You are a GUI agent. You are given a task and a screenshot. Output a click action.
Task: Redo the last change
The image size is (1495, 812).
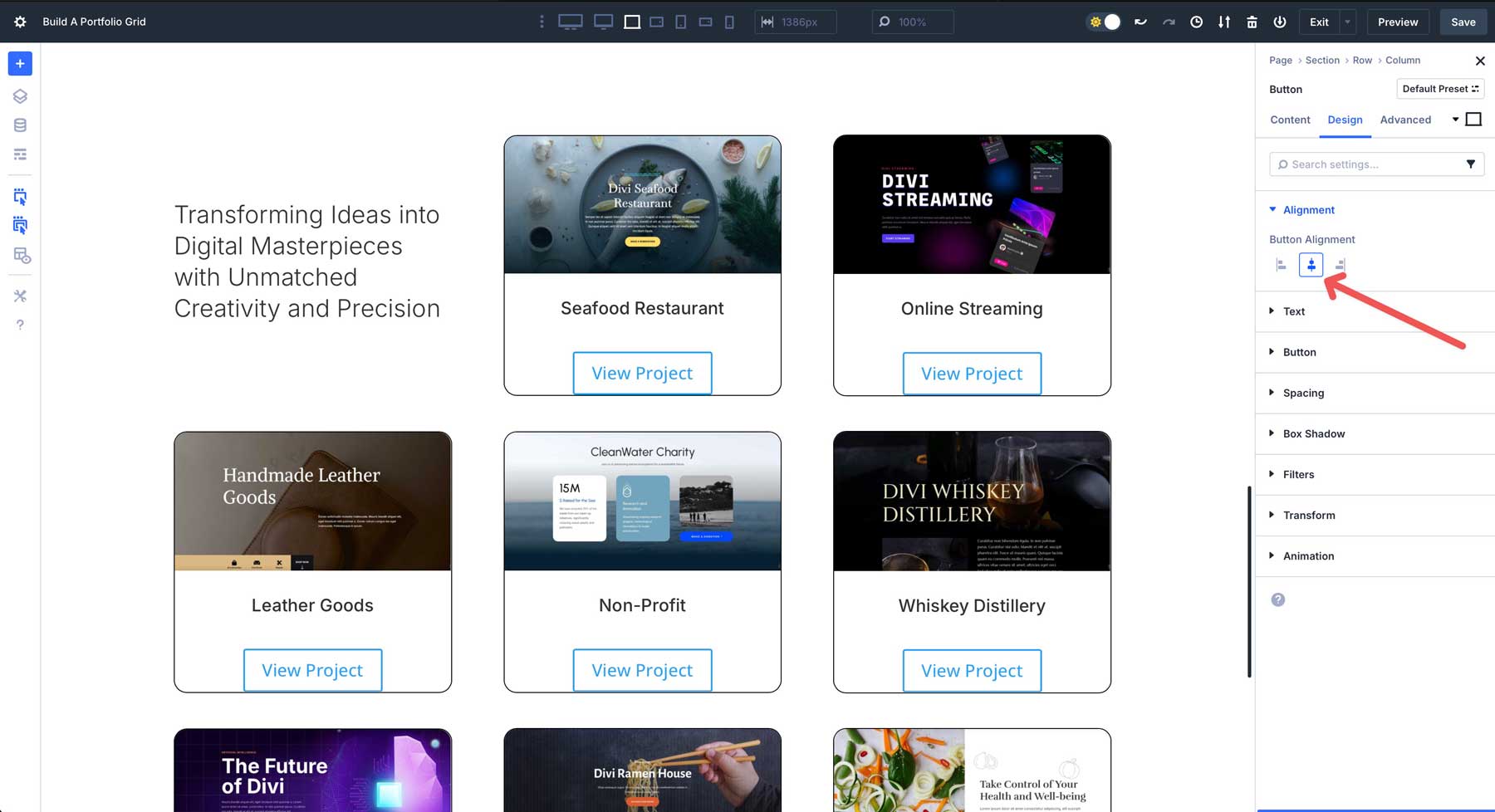pos(1169,22)
